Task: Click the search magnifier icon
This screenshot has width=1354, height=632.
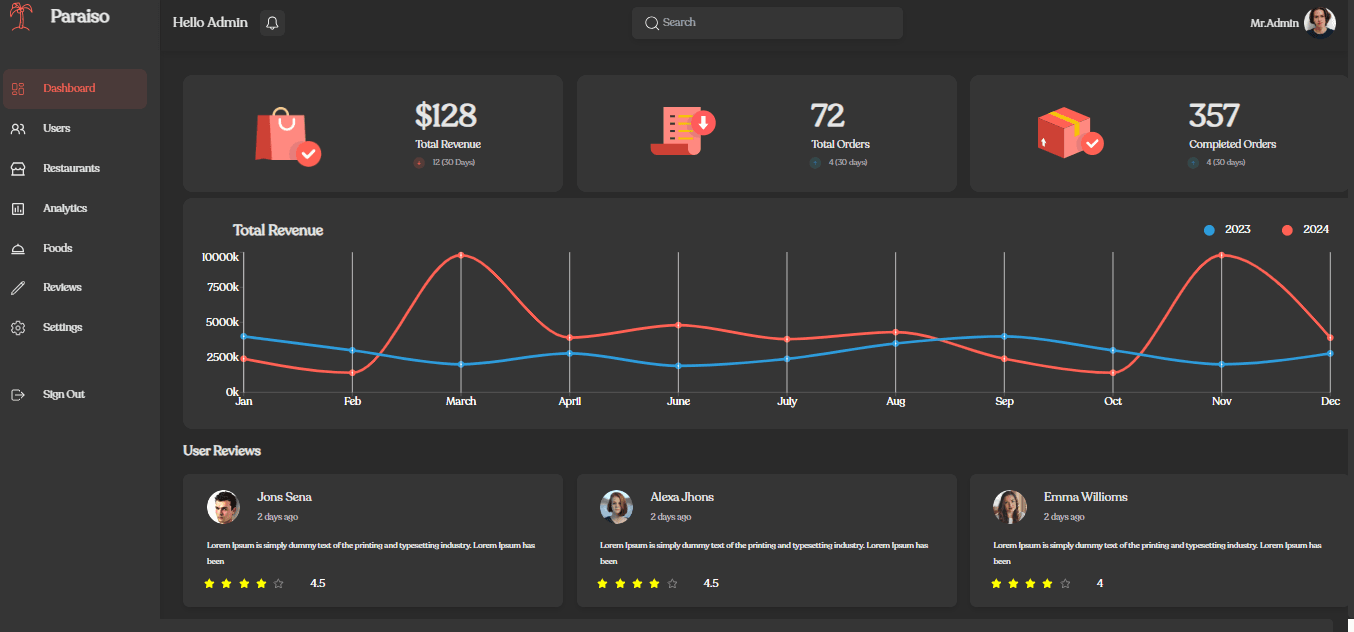Action: (652, 23)
